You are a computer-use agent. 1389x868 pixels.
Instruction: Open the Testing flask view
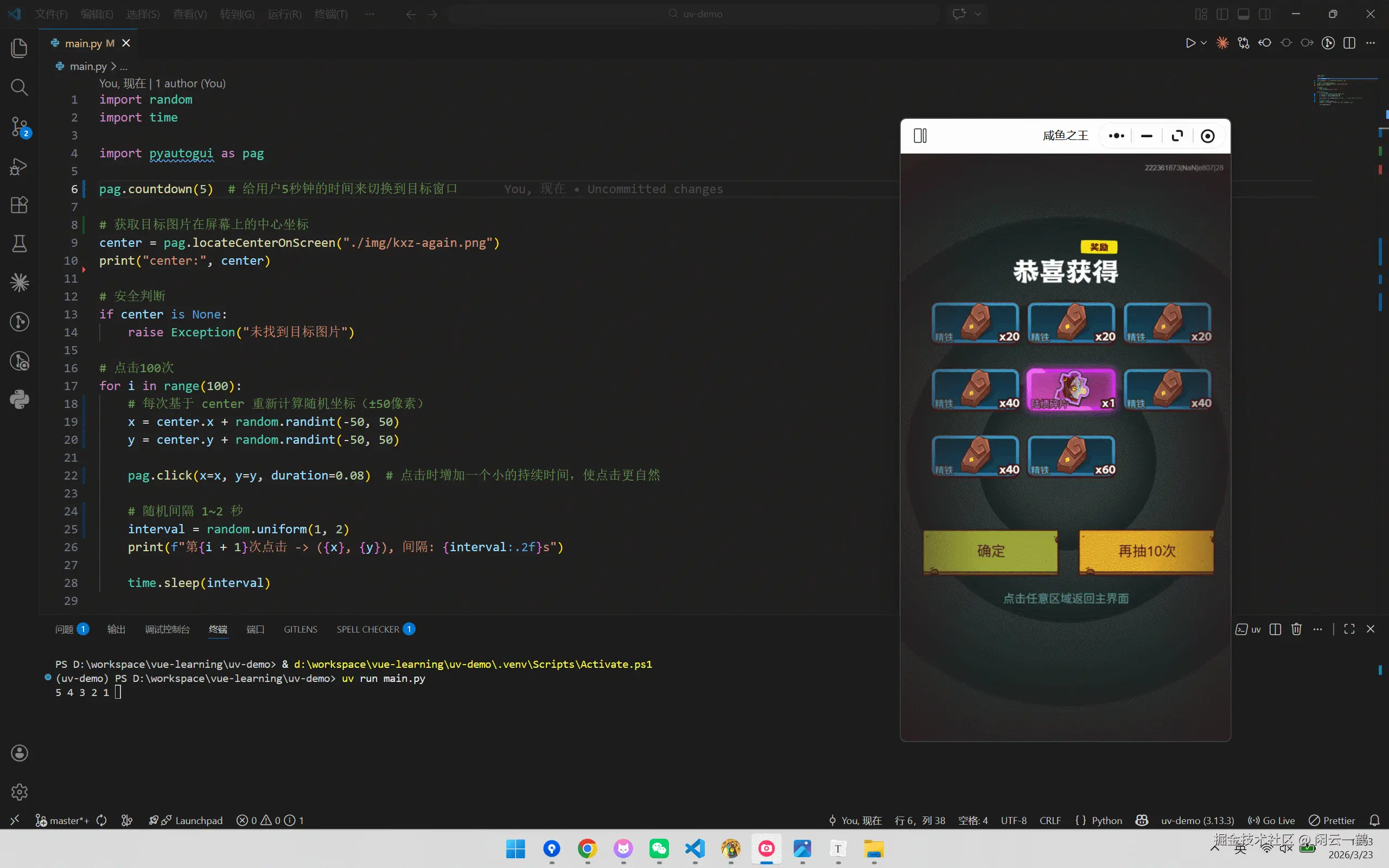20,244
